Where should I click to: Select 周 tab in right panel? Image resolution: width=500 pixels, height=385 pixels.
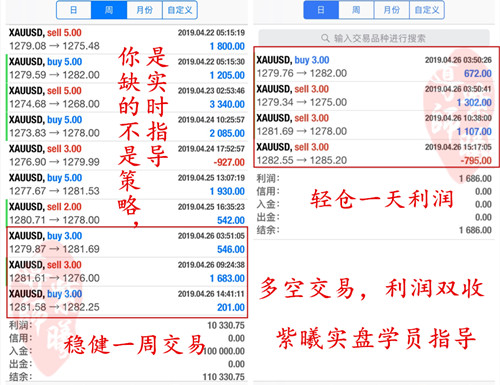coord(356,10)
